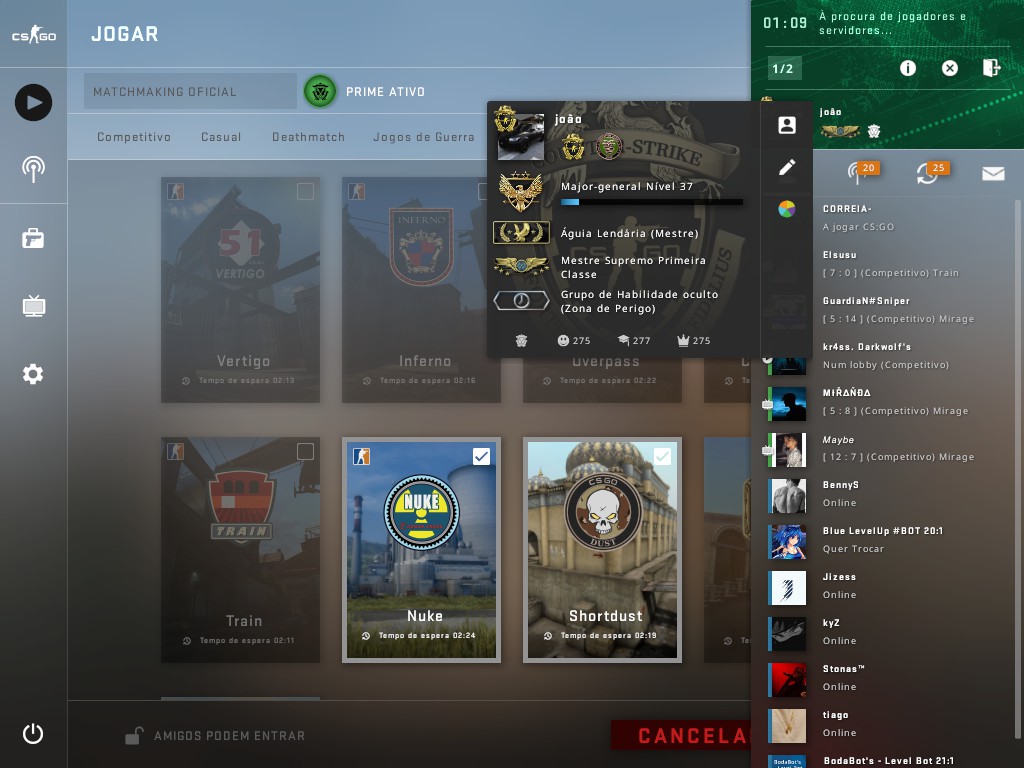Check the Vertigo map checkbox

pos(305,191)
